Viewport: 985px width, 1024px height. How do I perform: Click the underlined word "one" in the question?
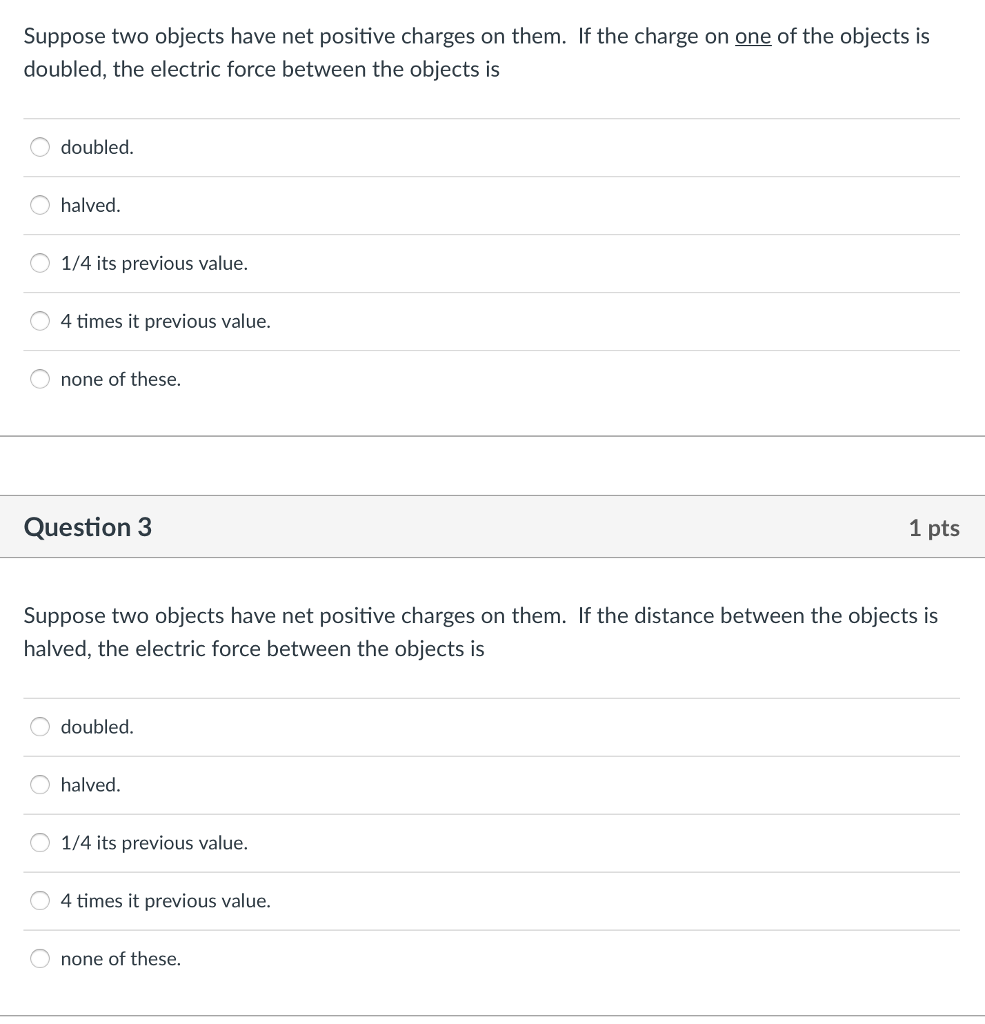click(x=752, y=37)
